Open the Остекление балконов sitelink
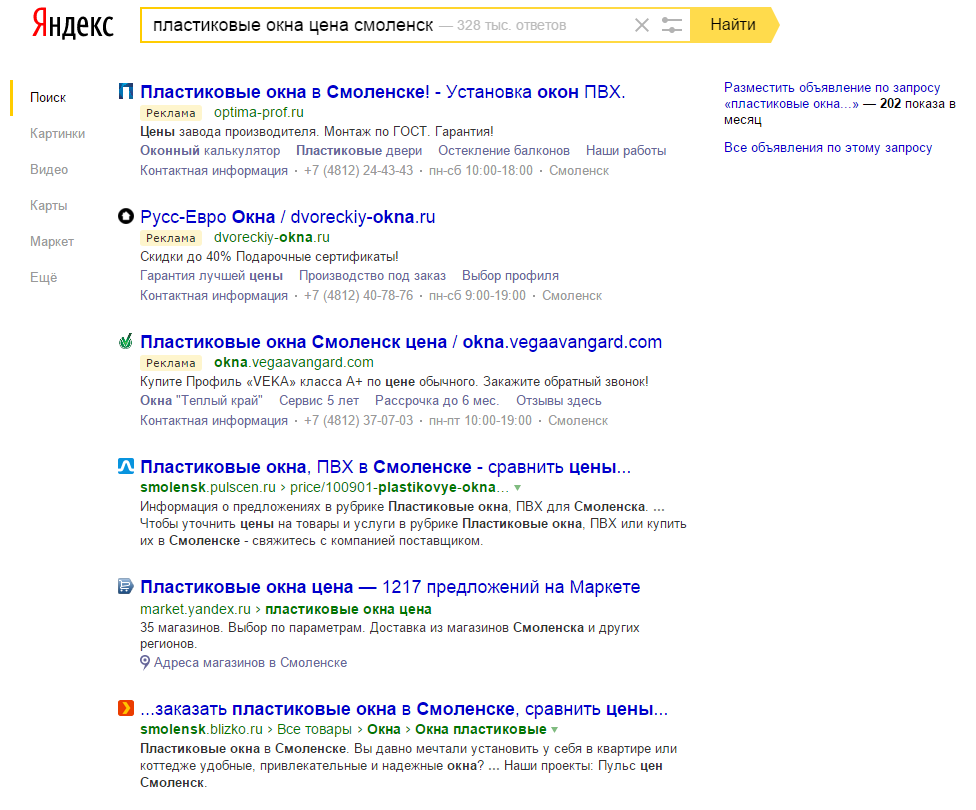Screen dimensions: 976x810 coord(504,151)
